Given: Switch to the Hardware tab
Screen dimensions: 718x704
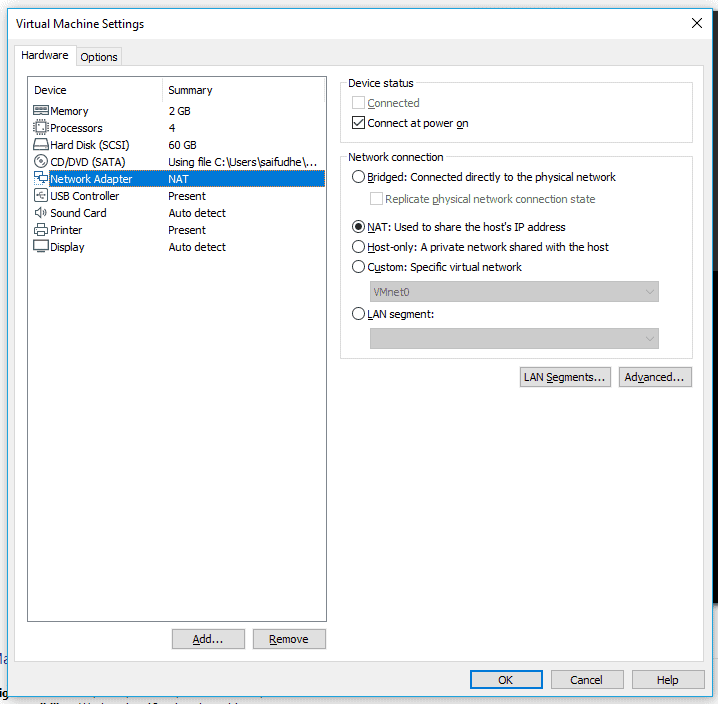Looking at the screenshot, I should (44, 55).
